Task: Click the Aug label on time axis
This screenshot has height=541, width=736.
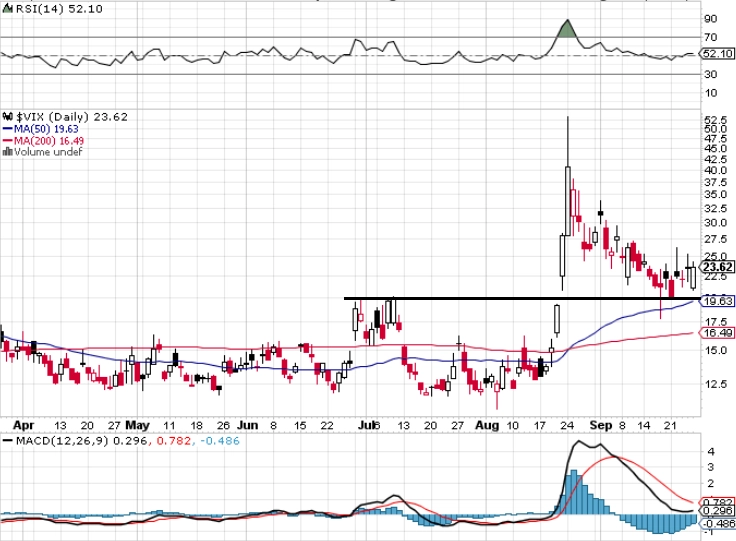Action: pyautogui.click(x=486, y=425)
